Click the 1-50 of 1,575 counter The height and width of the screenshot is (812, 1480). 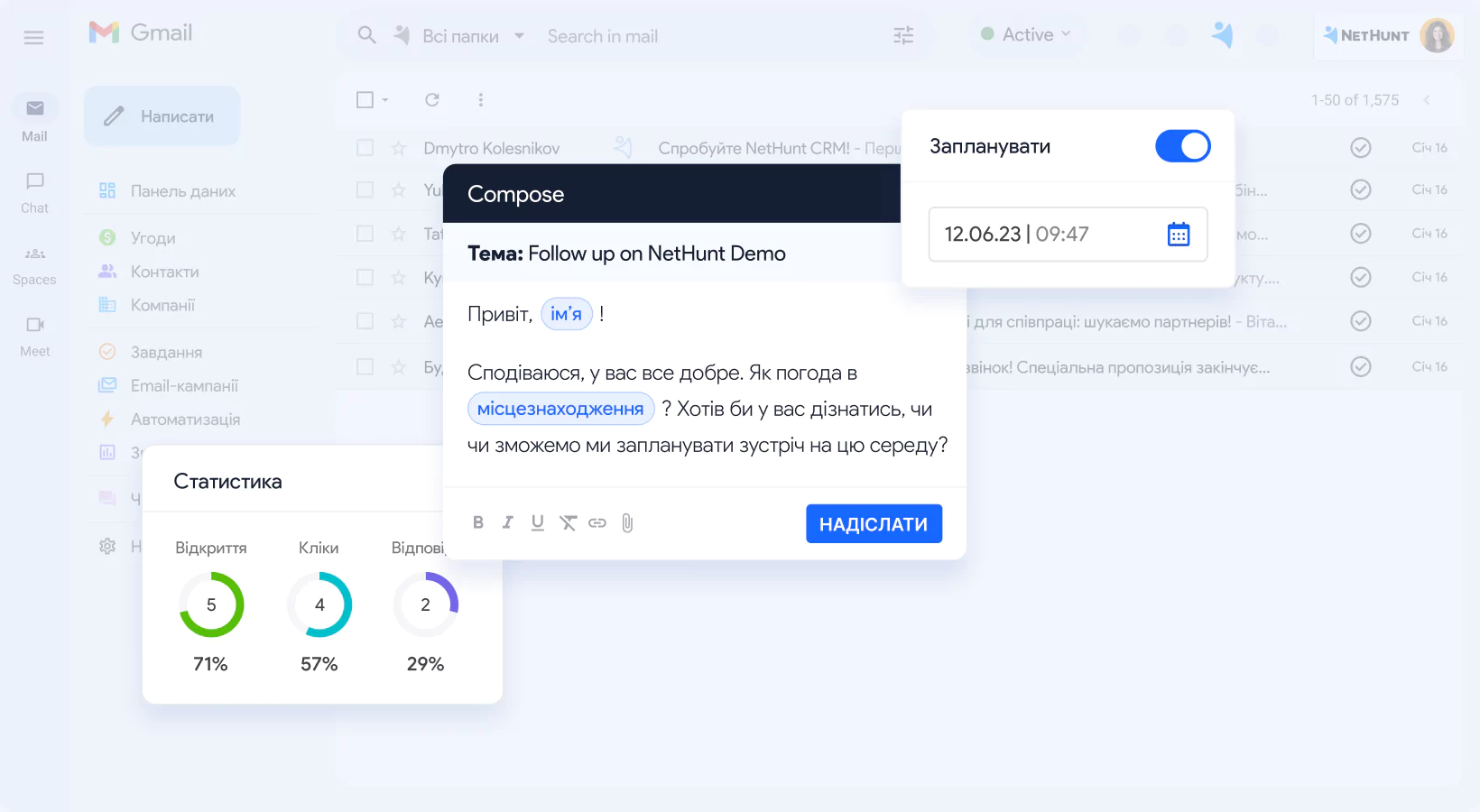1355,99
